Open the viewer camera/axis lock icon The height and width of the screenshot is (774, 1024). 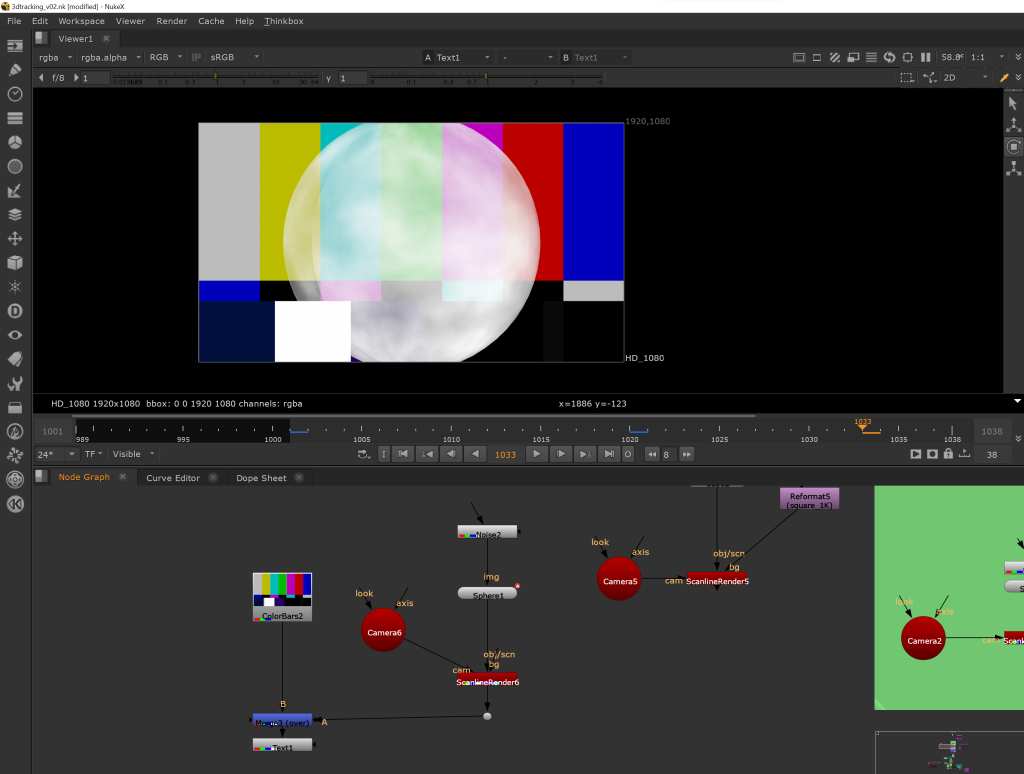click(930, 78)
